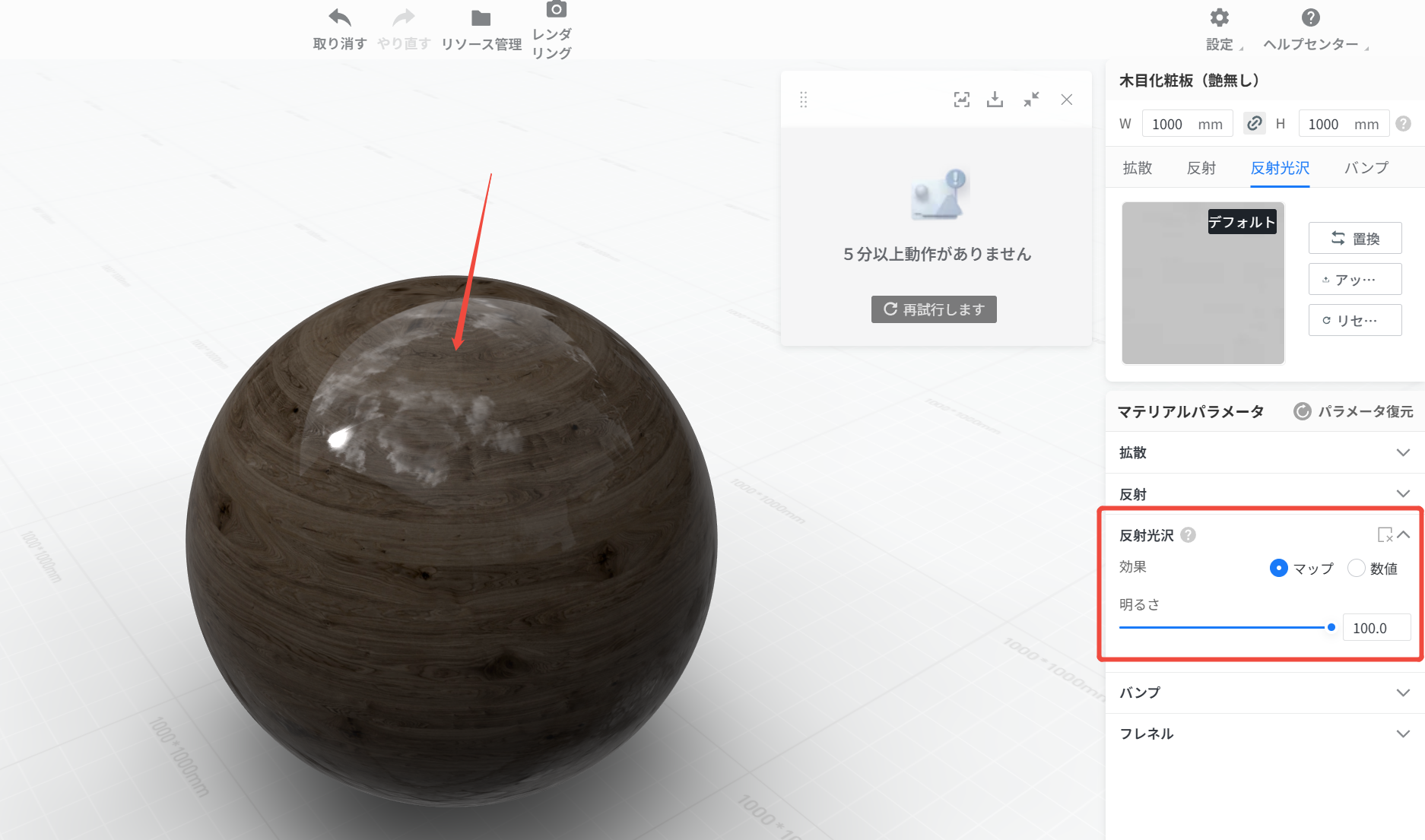Screen dimensions: 1425x840
Task: Click the 置換 replace button
Action: point(1355,239)
